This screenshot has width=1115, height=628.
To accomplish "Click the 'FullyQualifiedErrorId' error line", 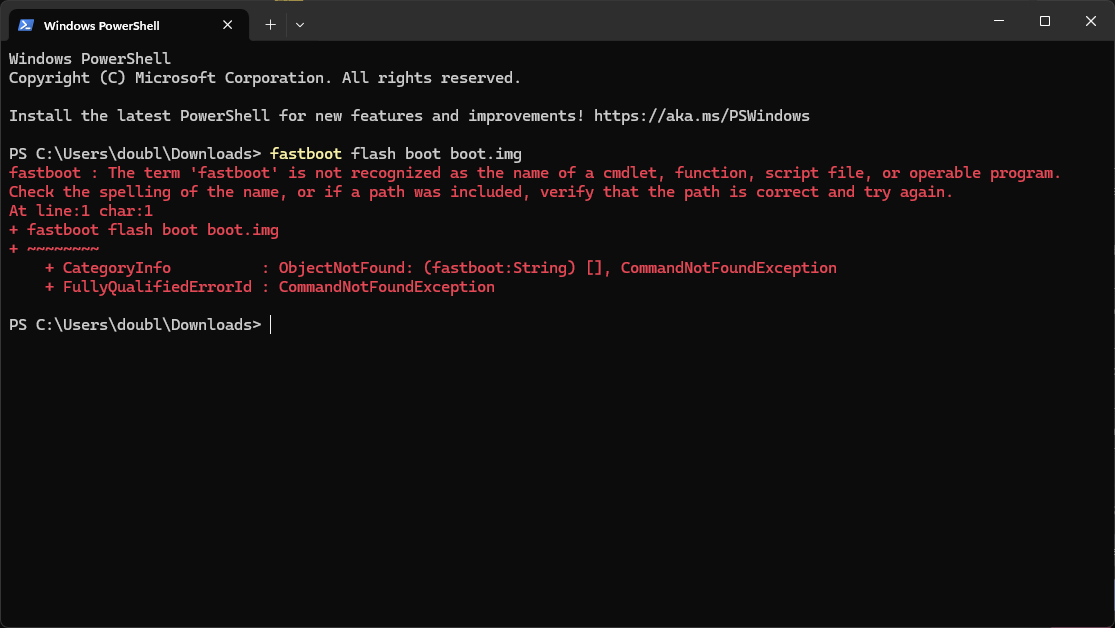I will tap(270, 287).
